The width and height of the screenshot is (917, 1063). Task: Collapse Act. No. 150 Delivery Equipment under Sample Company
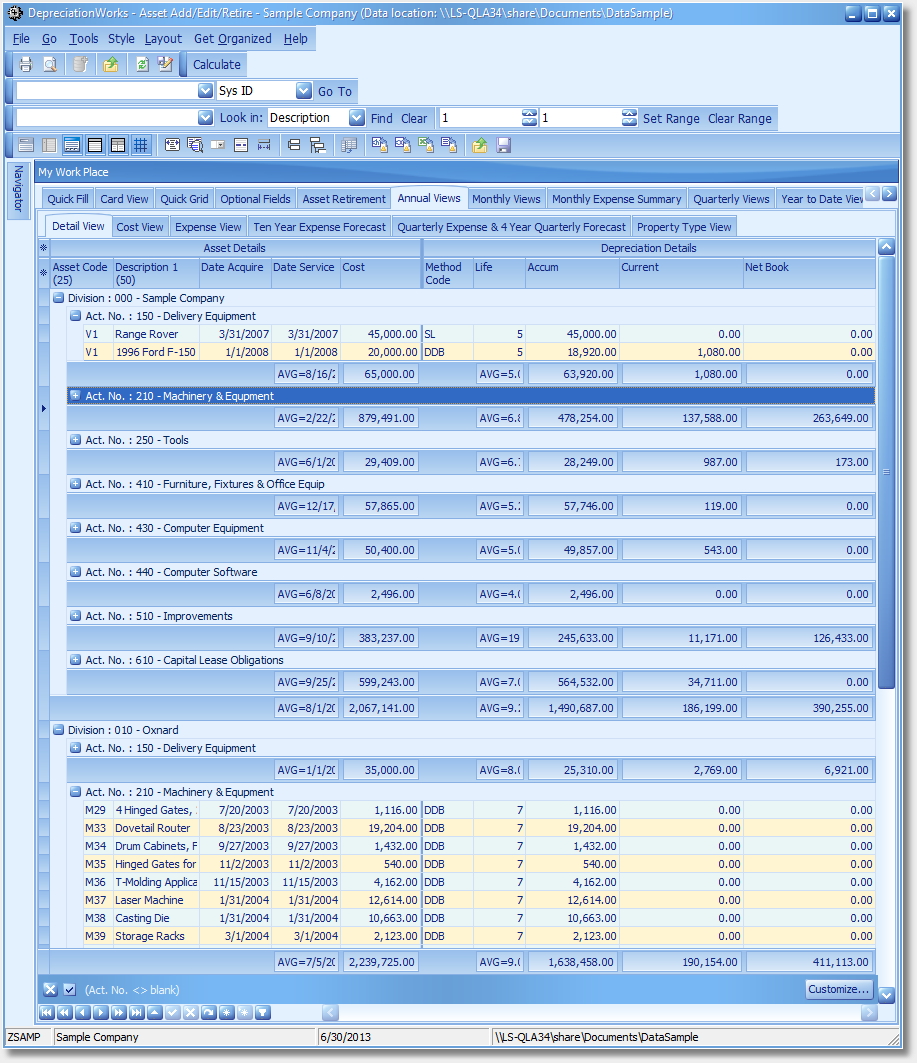click(75, 316)
